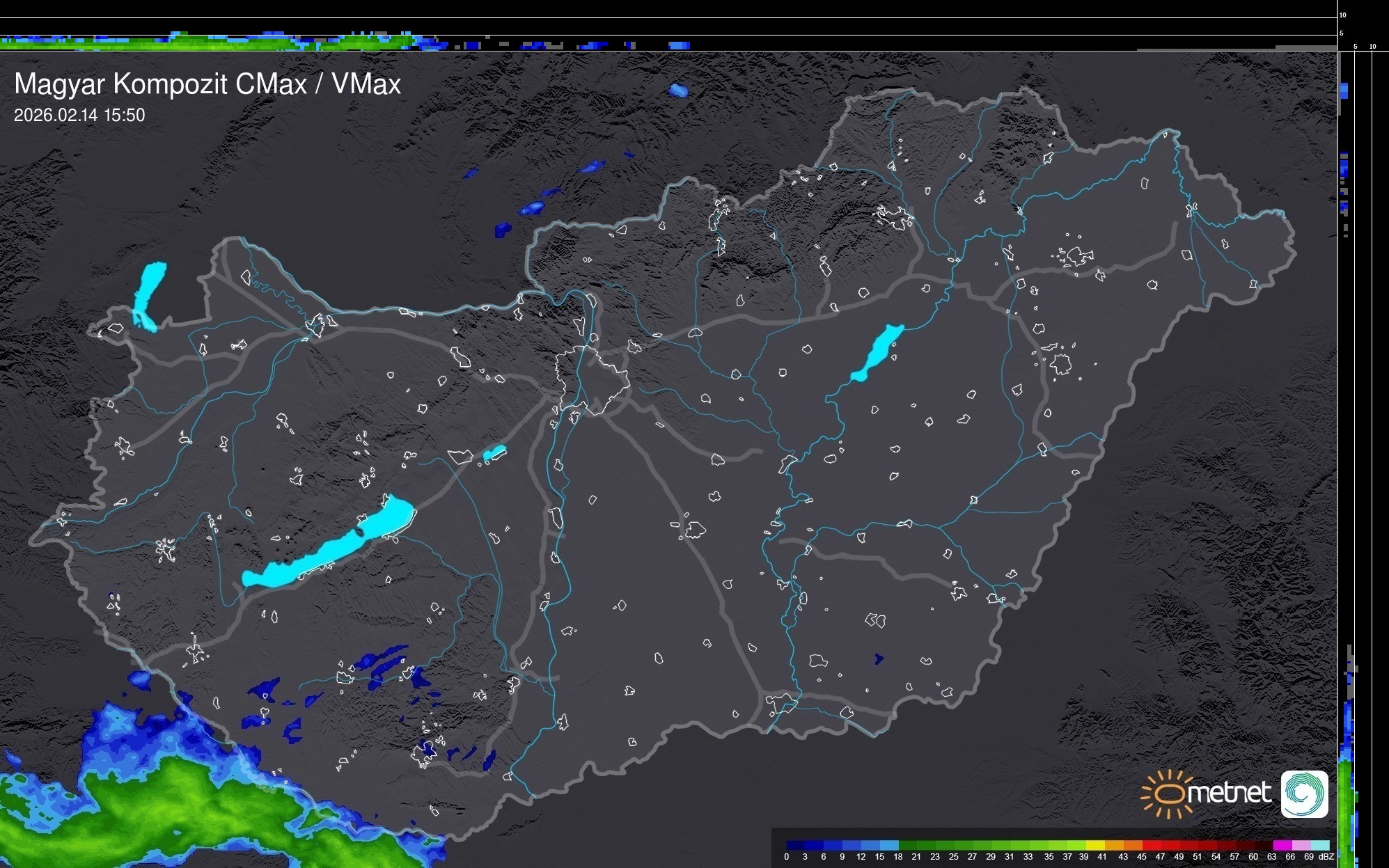The height and width of the screenshot is (868, 1389).
Task: Select the magenta 63 dBZ legend swatch
Action: (1282, 845)
